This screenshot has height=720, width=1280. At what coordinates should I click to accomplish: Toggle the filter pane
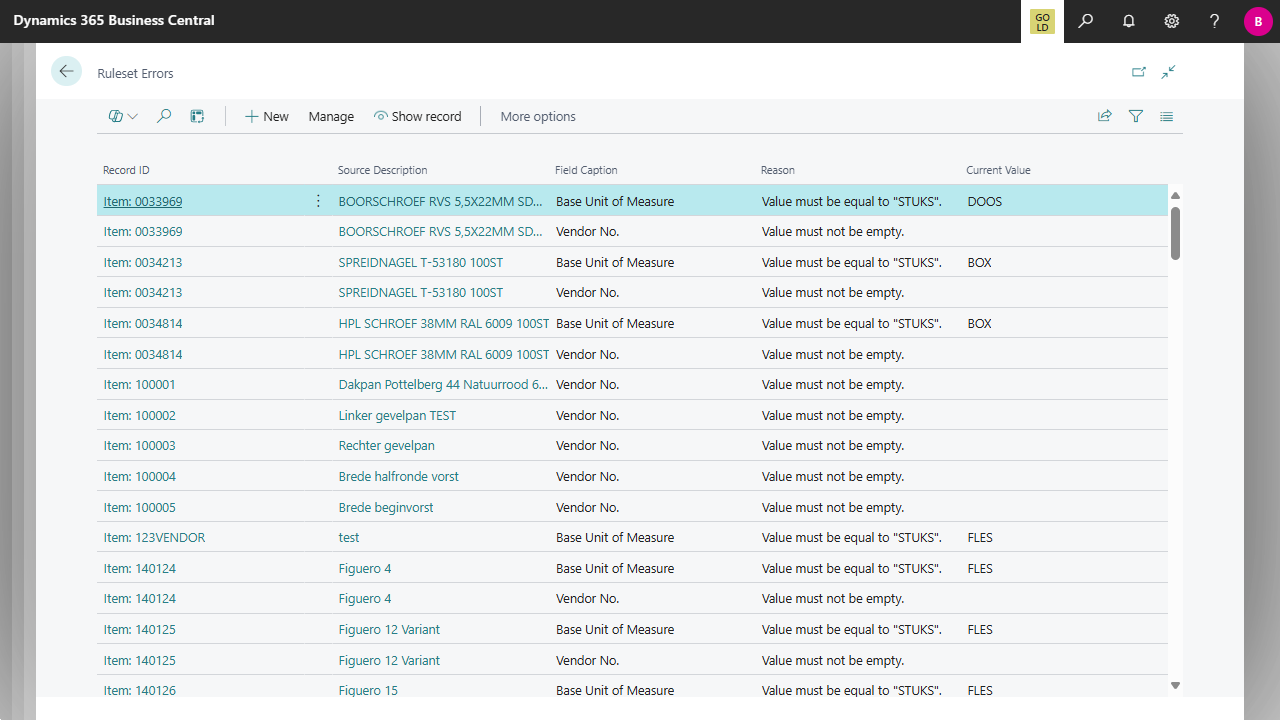point(1136,116)
